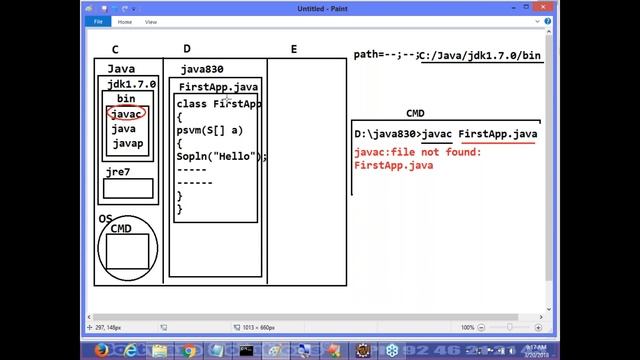The height and width of the screenshot is (360, 640).
Task: Click the Paint Help icon
Action: pyautogui.click(x=547, y=21)
